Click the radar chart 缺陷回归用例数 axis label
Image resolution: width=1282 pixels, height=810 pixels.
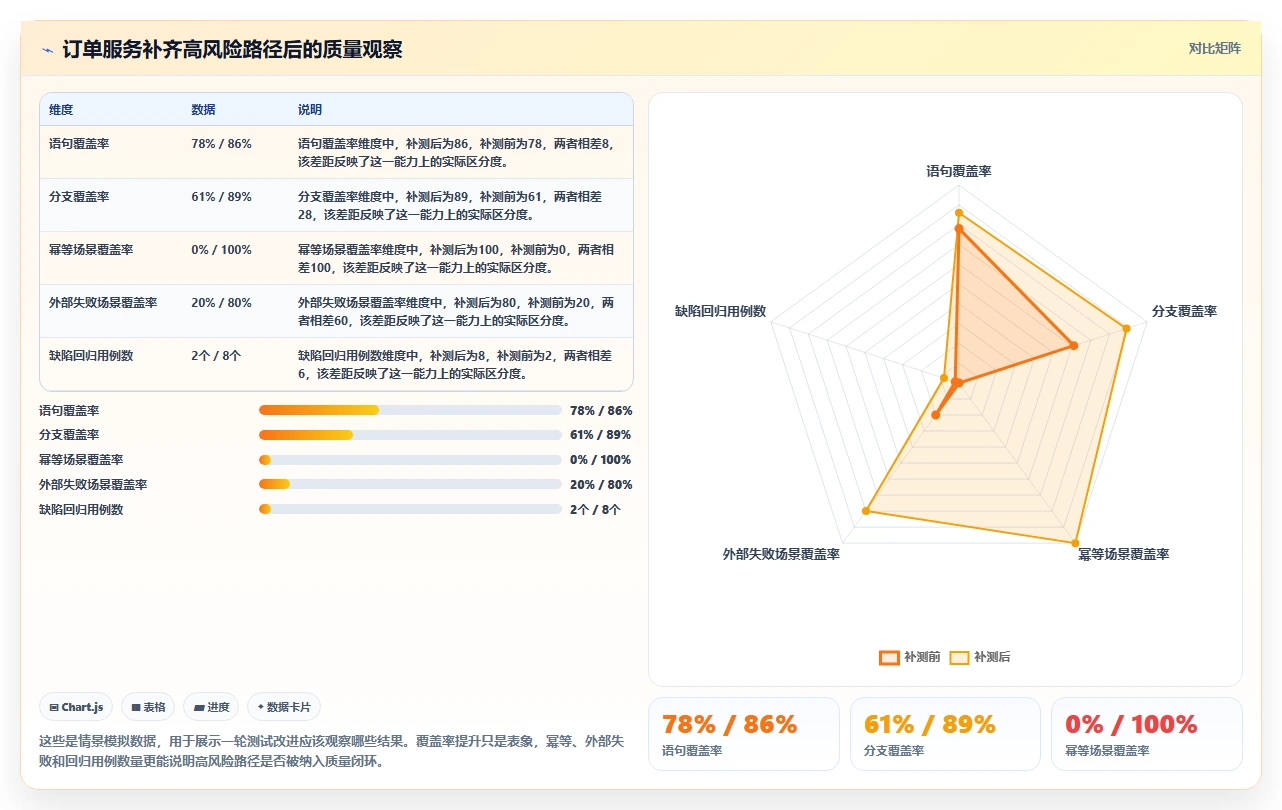point(720,312)
